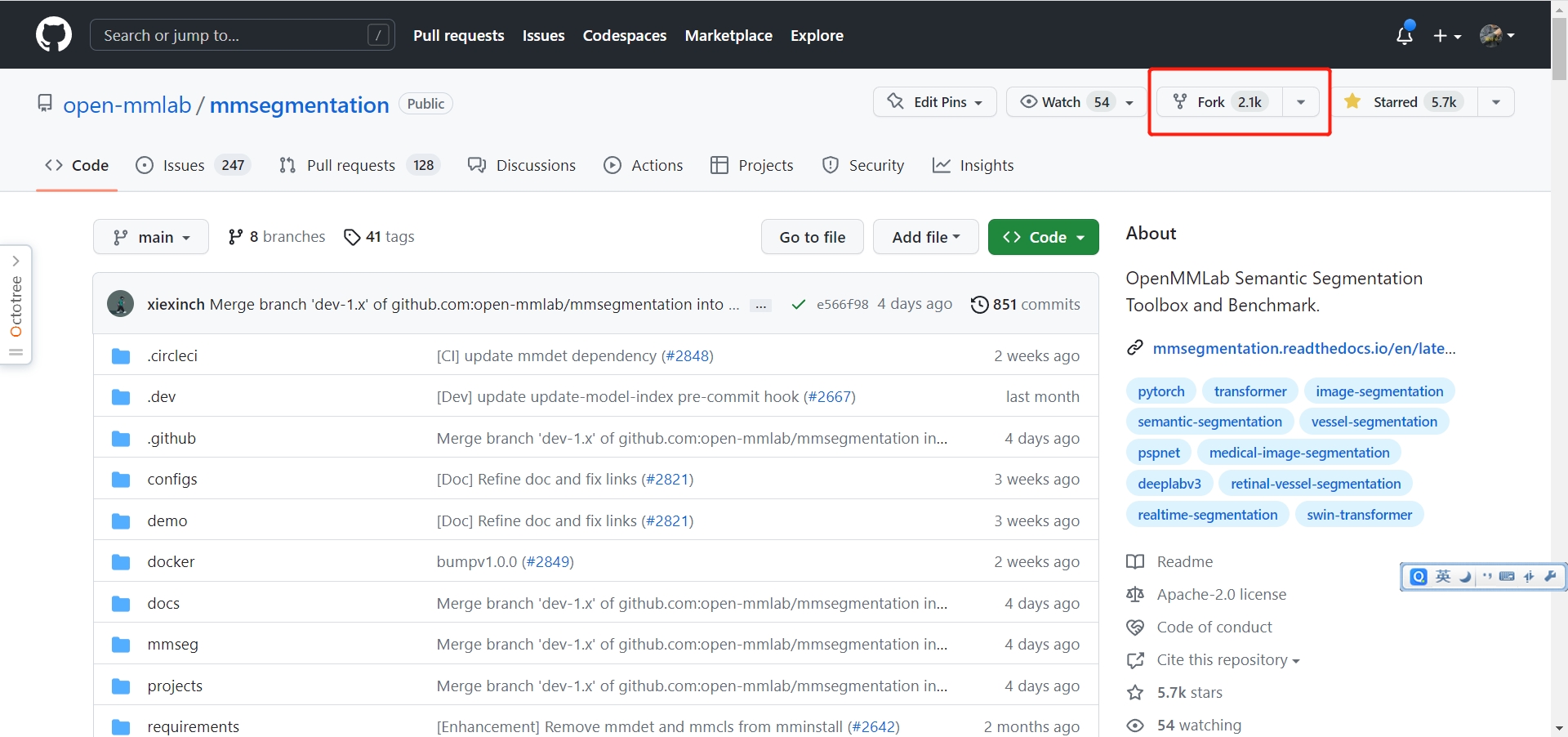
Task: Click the GitHub logo icon
Action: click(x=54, y=35)
